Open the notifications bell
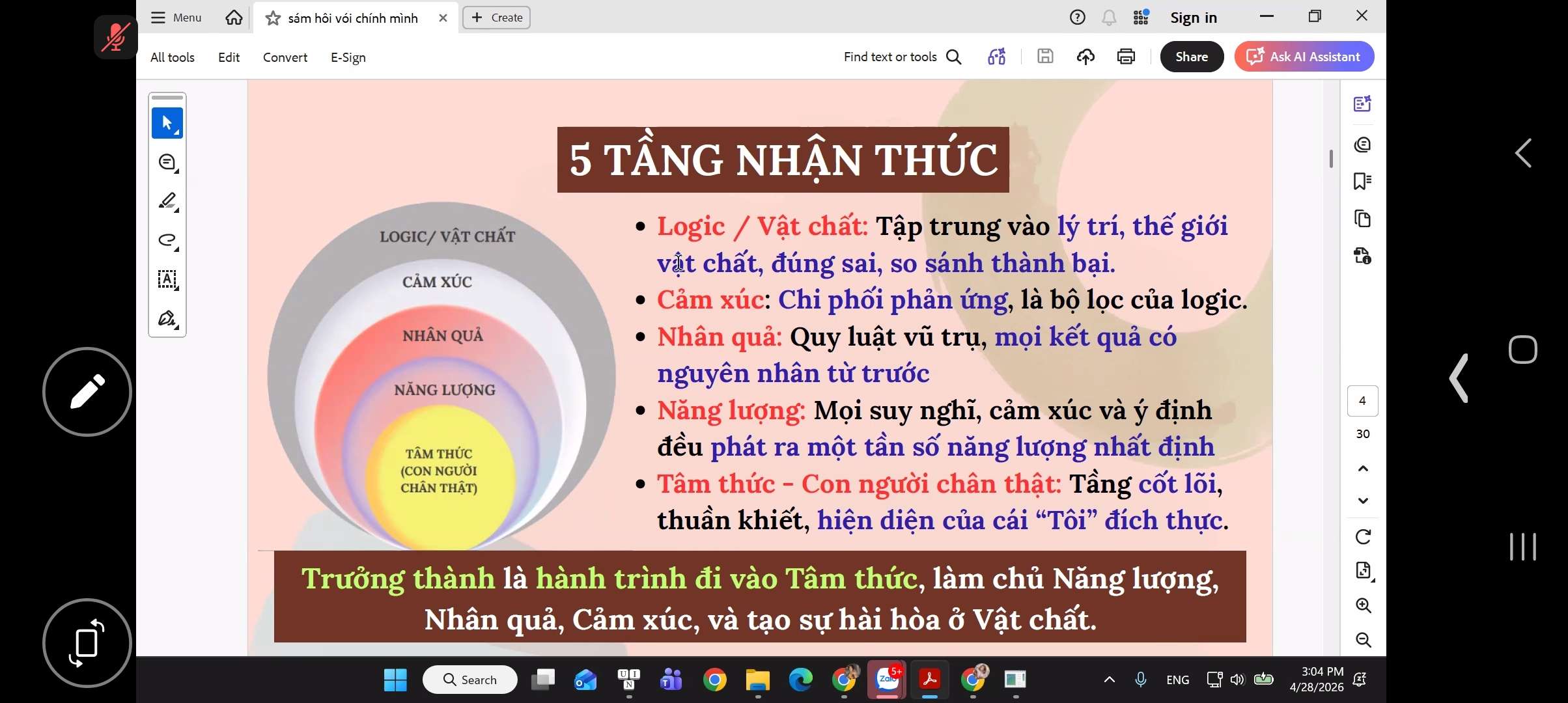 [1109, 18]
